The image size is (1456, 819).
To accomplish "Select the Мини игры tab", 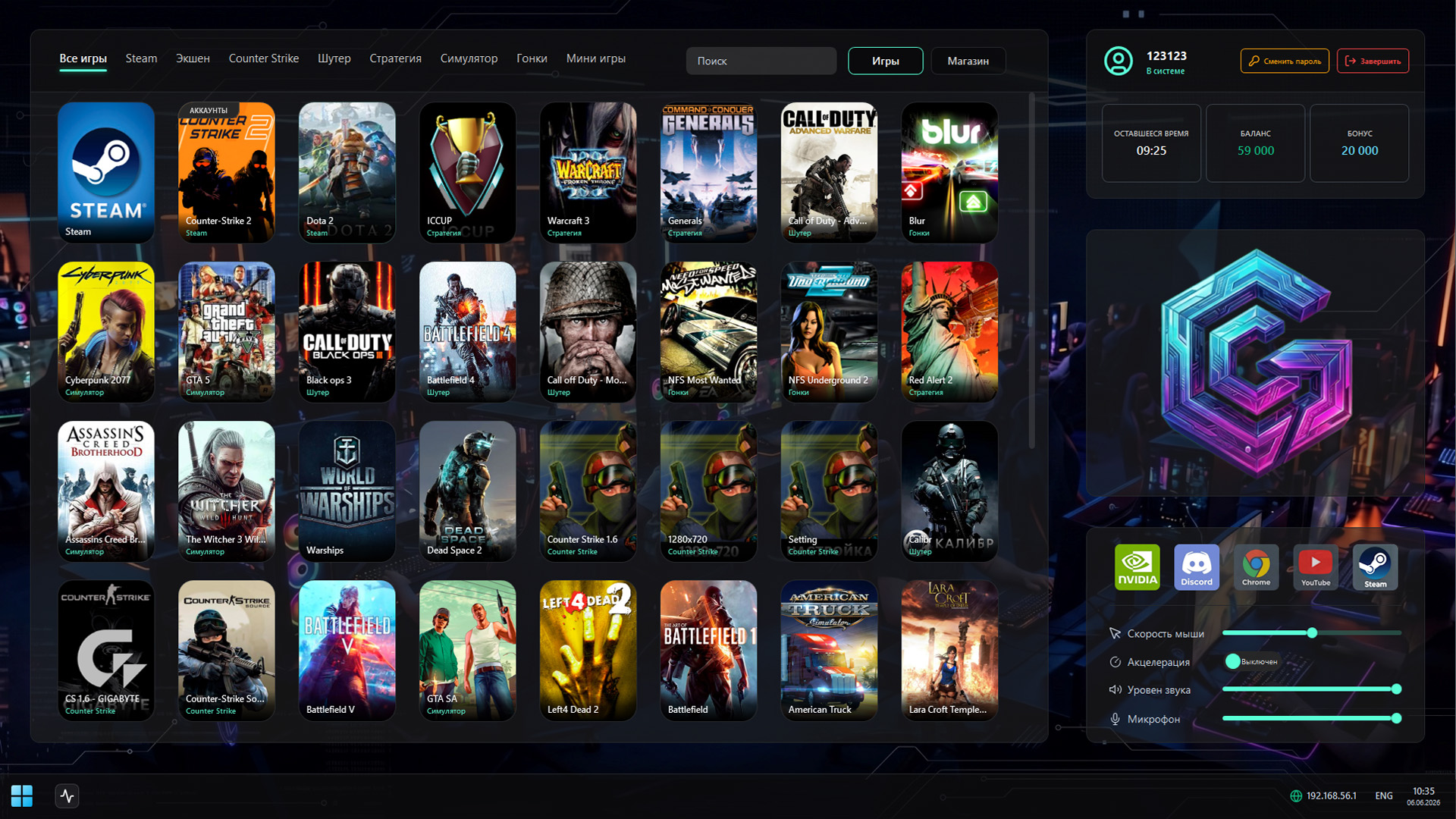I will tap(595, 58).
